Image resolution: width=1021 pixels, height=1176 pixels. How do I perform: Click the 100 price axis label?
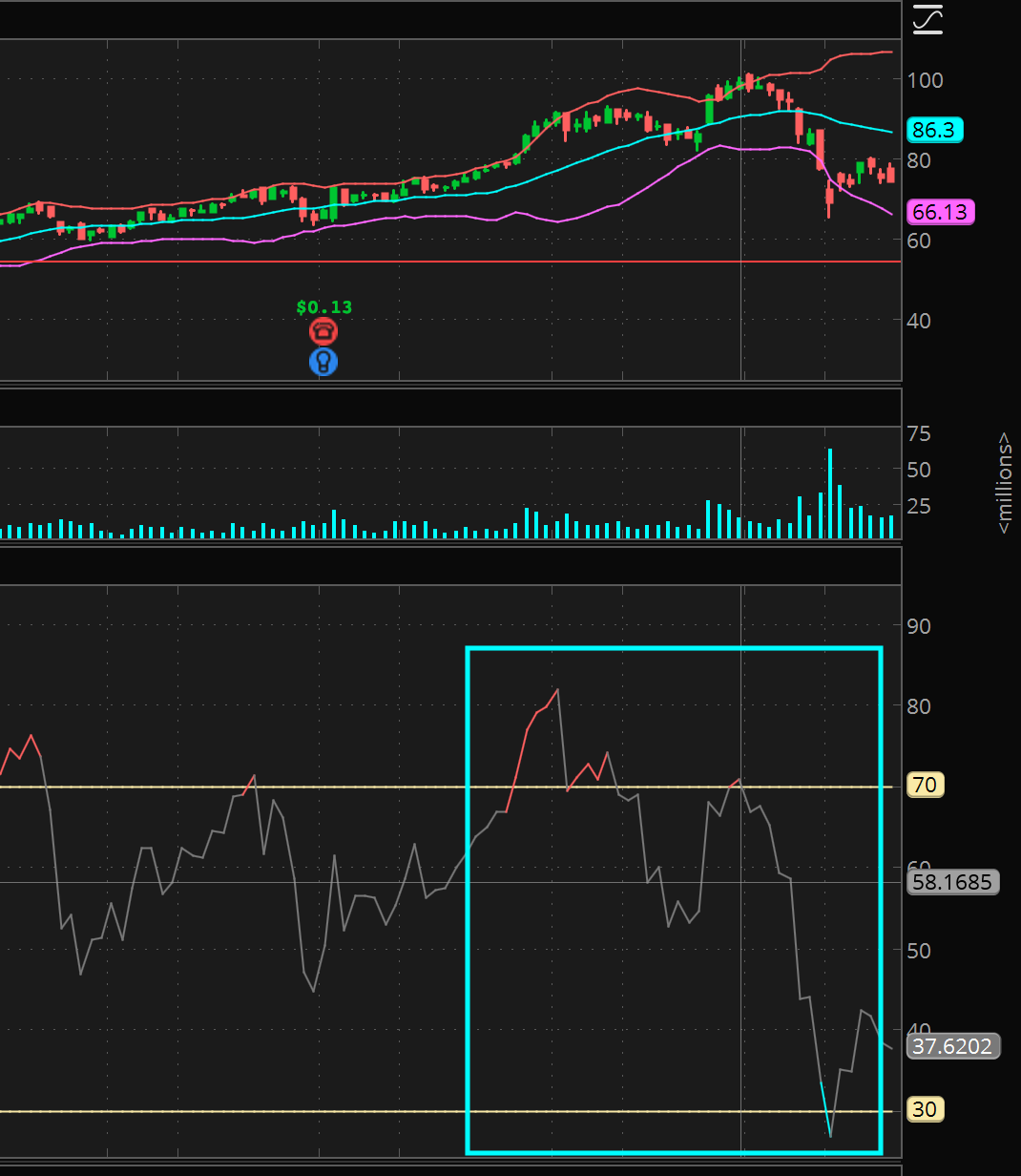926,80
